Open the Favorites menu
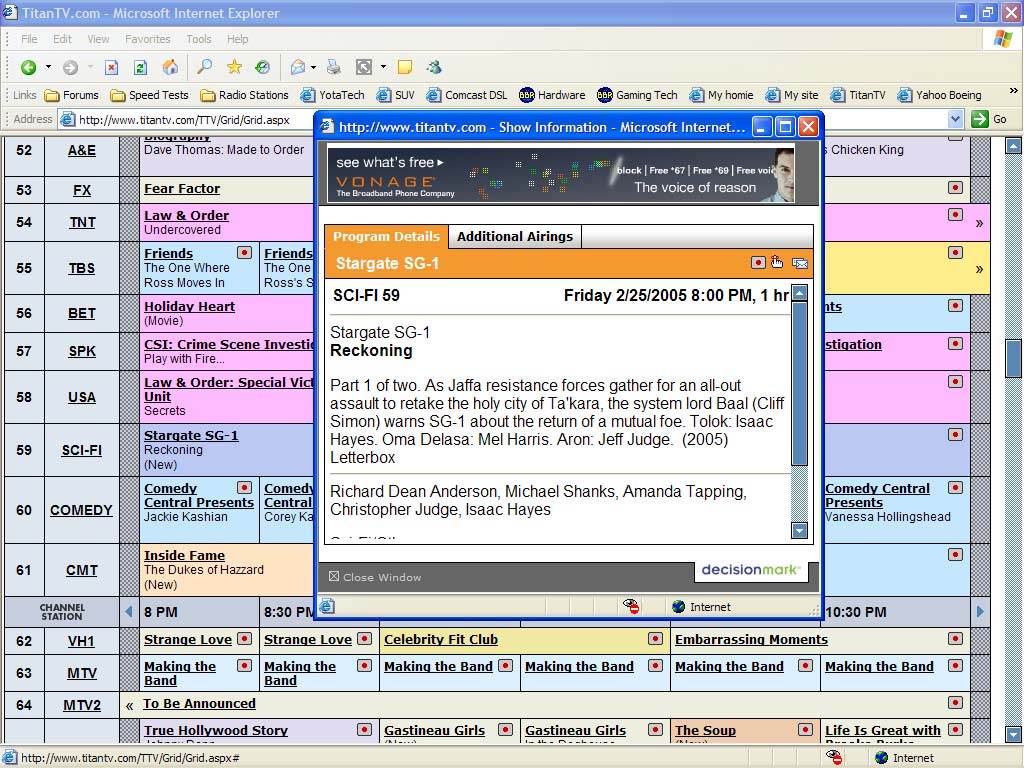This screenshot has width=1024, height=768. 148,39
